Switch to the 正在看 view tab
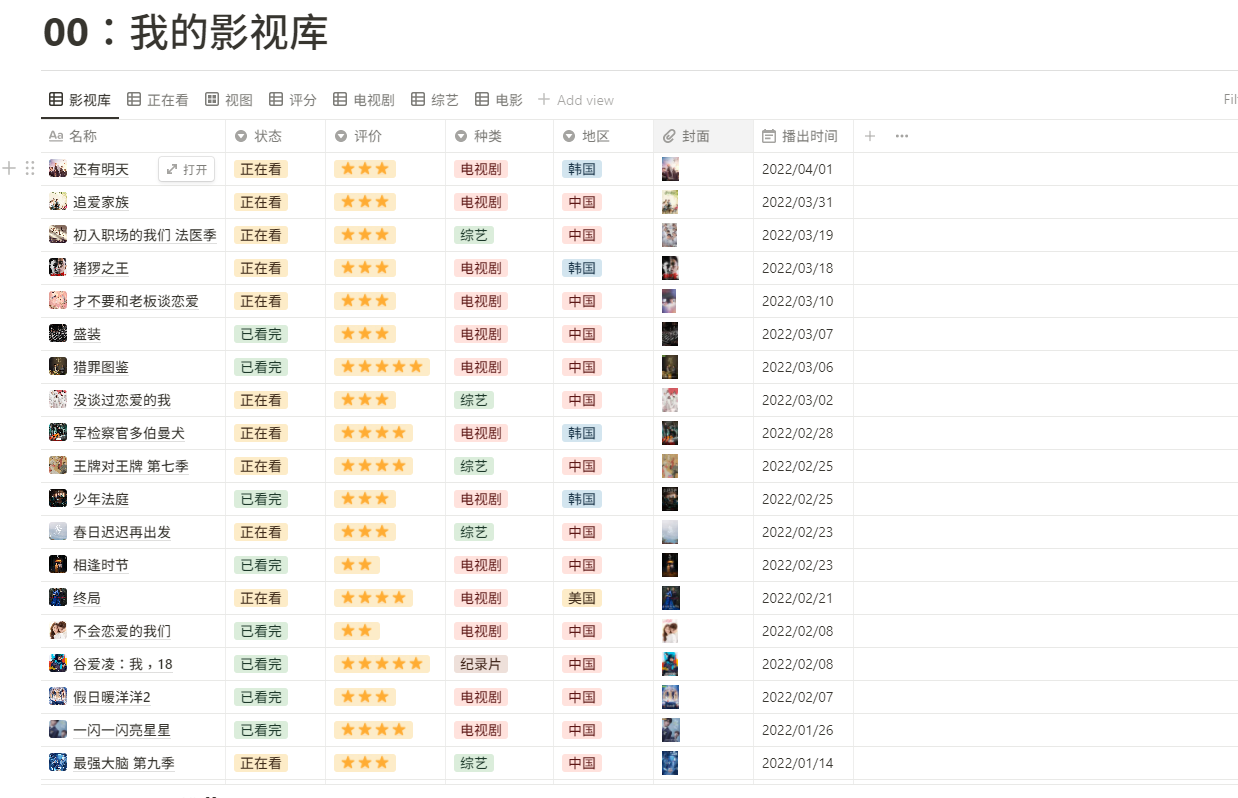This screenshot has width=1238, height=798. (158, 100)
